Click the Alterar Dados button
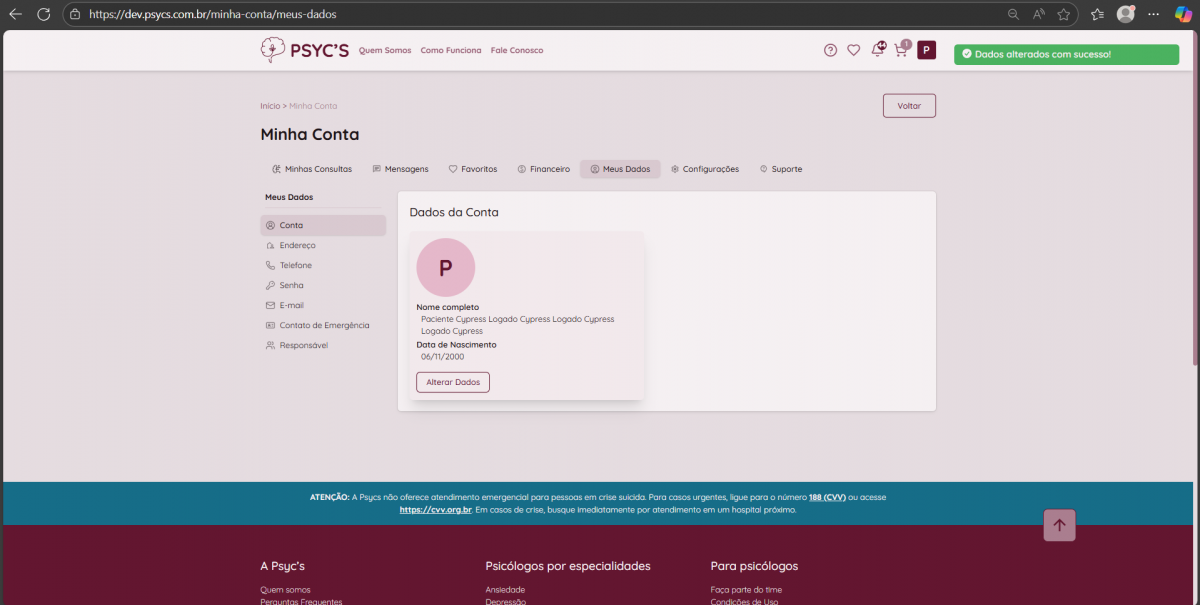1200x605 pixels. [453, 382]
